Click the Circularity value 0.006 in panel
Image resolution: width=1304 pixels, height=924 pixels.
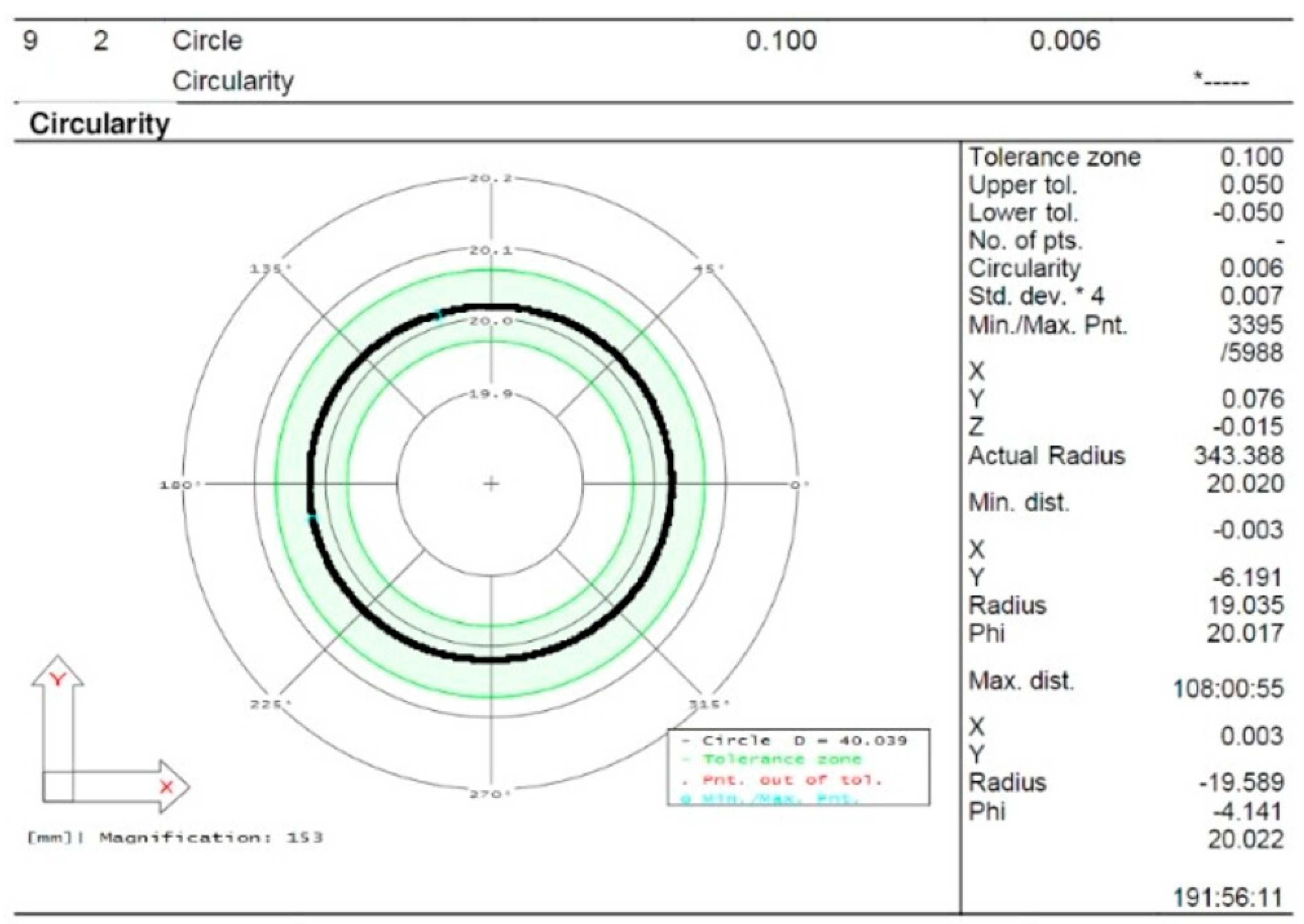pyautogui.click(x=1252, y=268)
